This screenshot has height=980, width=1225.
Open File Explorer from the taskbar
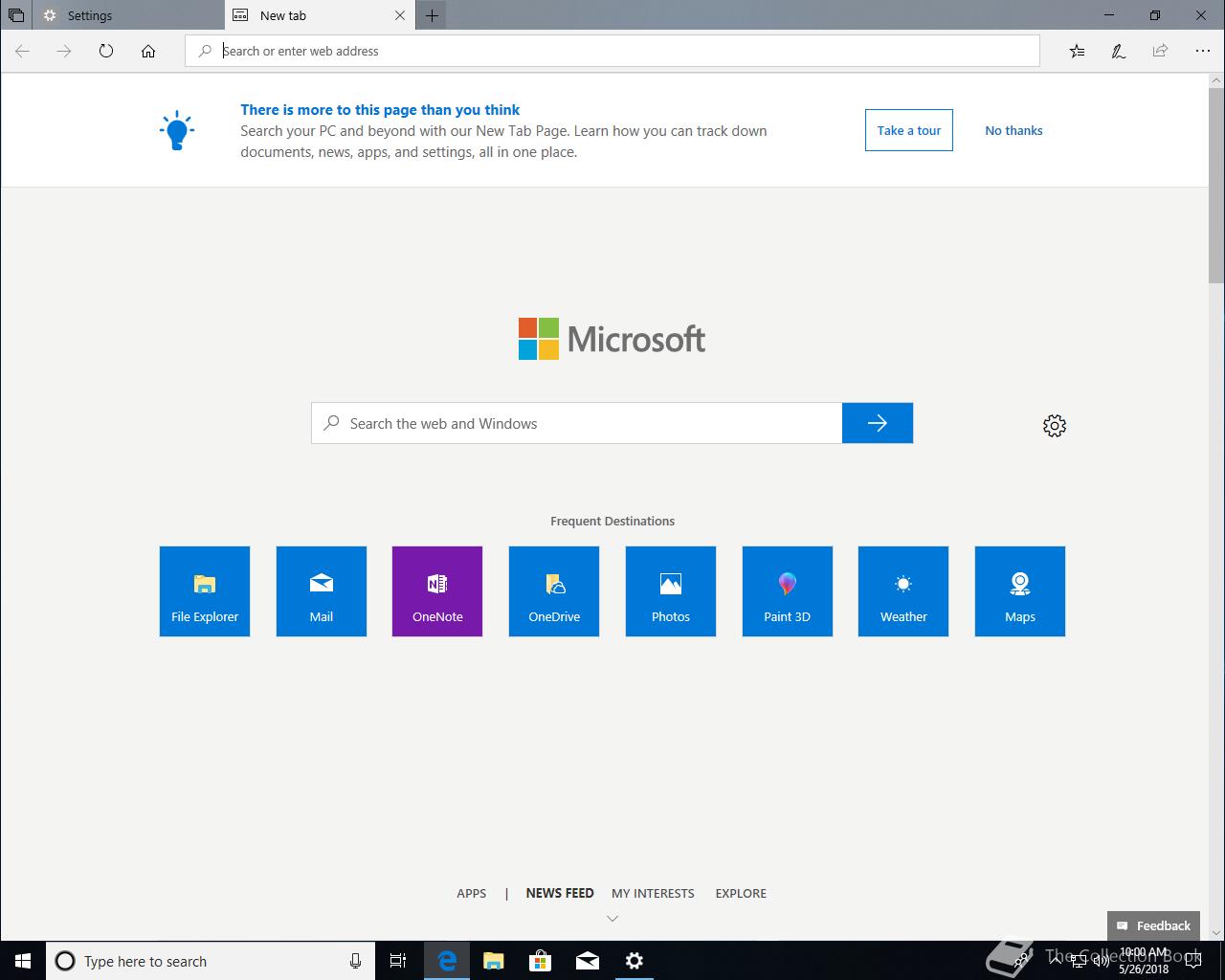click(x=494, y=961)
